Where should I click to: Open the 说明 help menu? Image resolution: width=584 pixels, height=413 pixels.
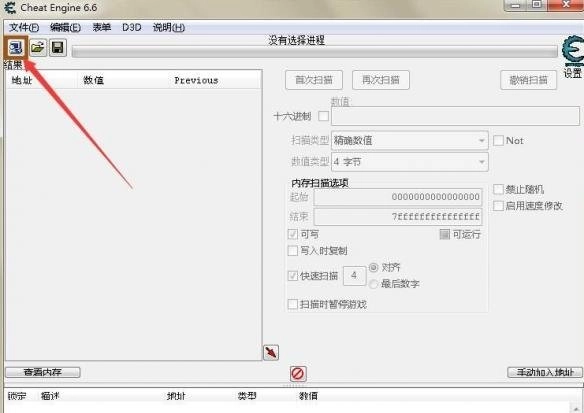click(x=168, y=28)
